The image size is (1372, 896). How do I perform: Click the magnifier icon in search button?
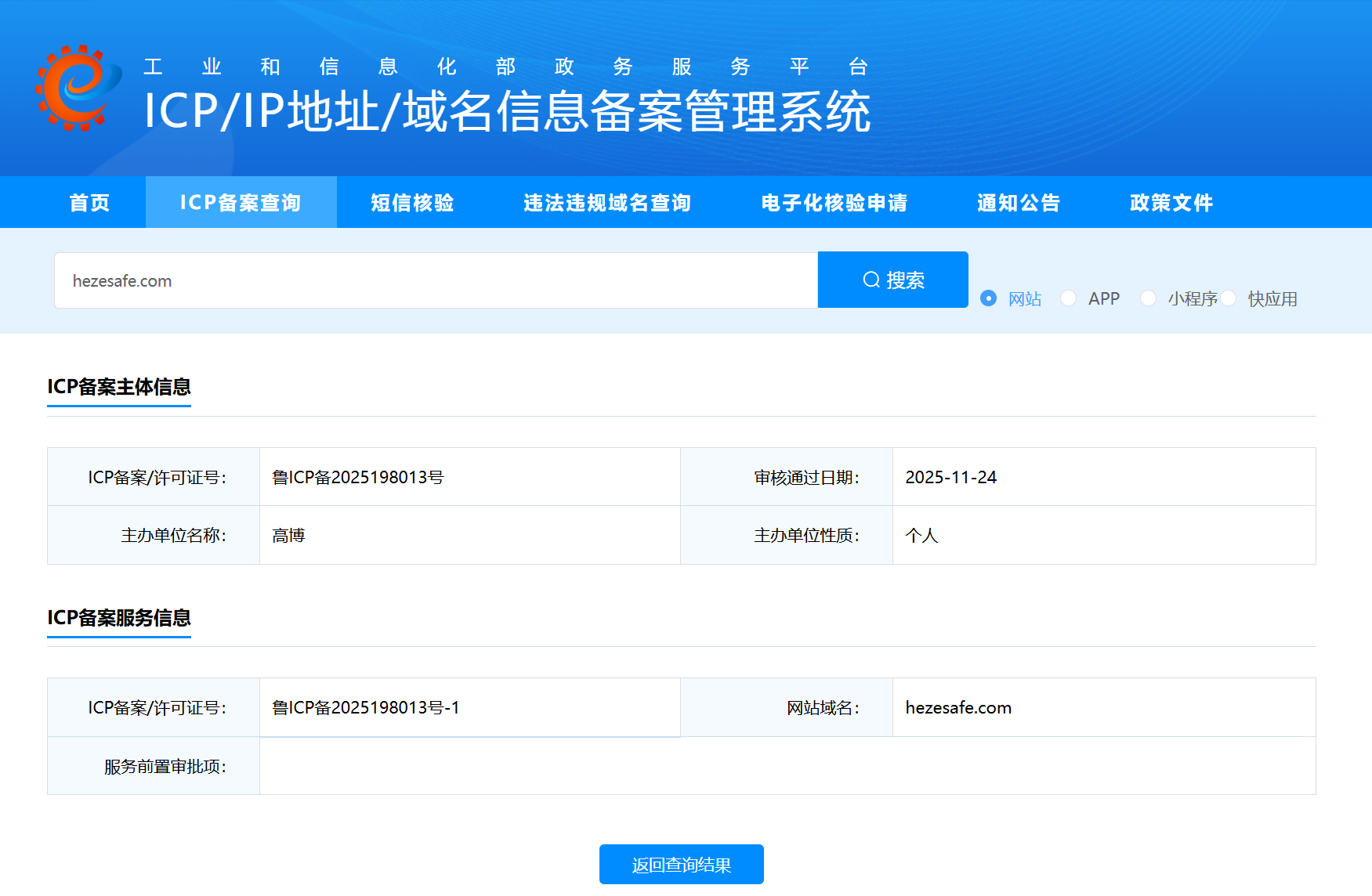tap(871, 280)
